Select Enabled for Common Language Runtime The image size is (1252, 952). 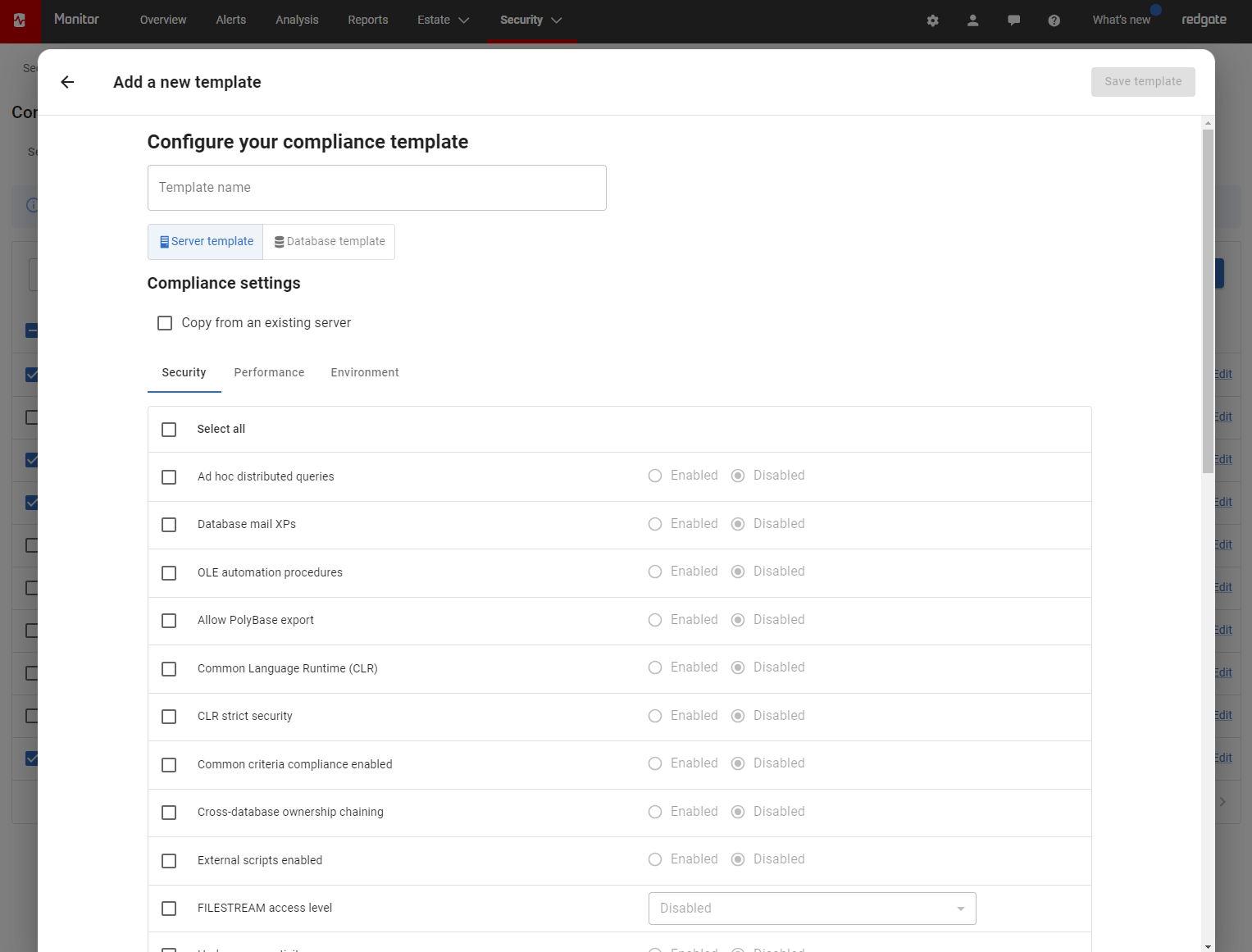(x=655, y=667)
